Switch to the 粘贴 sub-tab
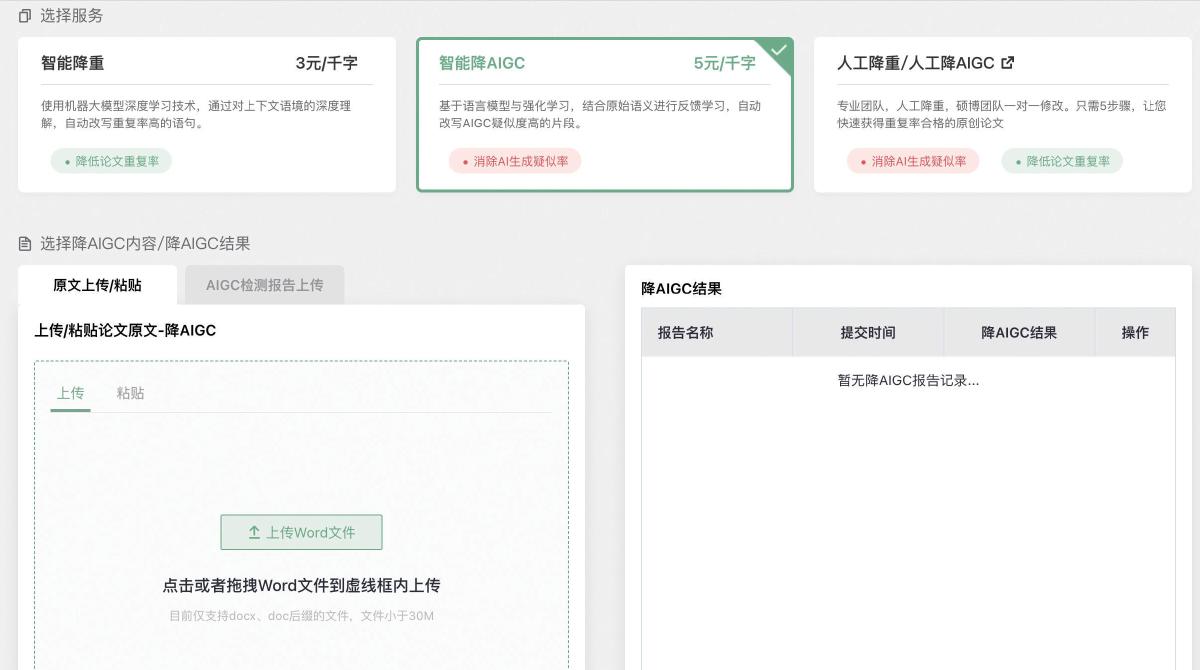 130,393
